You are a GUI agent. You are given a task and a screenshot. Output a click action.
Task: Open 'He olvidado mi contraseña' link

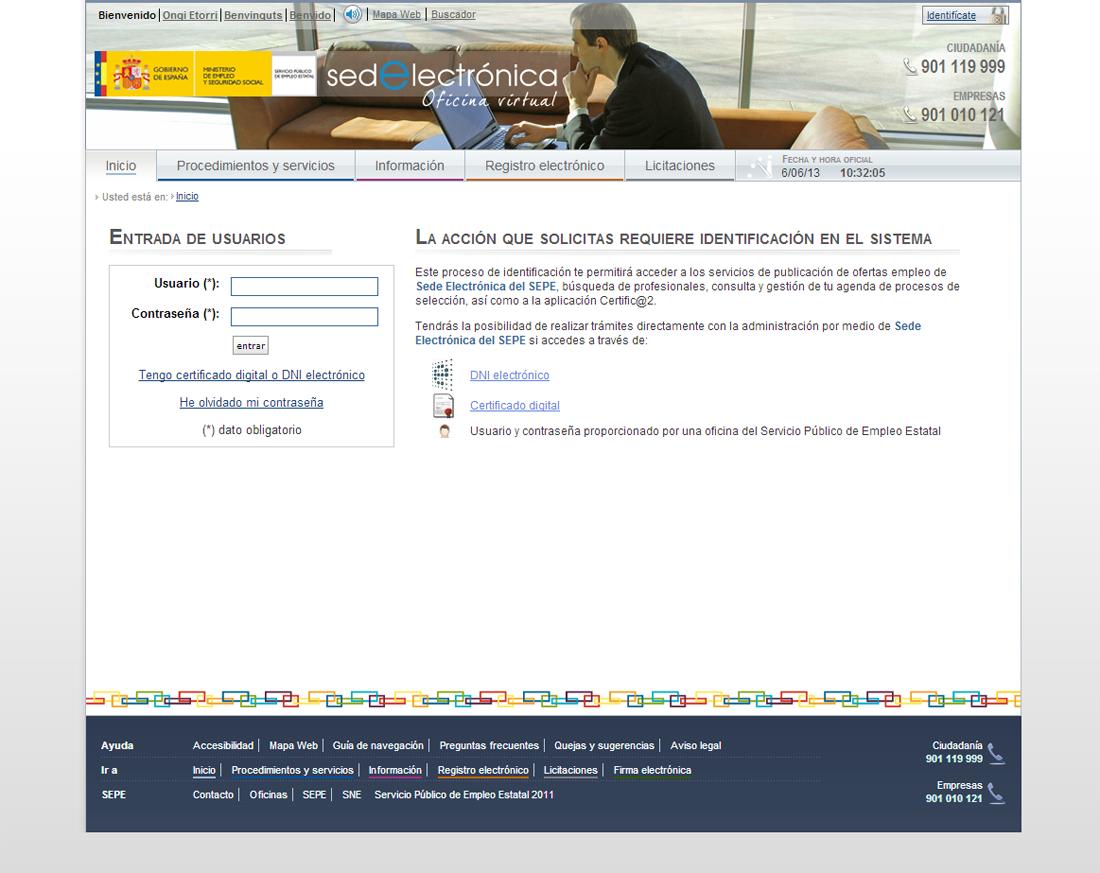coord(251,403)
